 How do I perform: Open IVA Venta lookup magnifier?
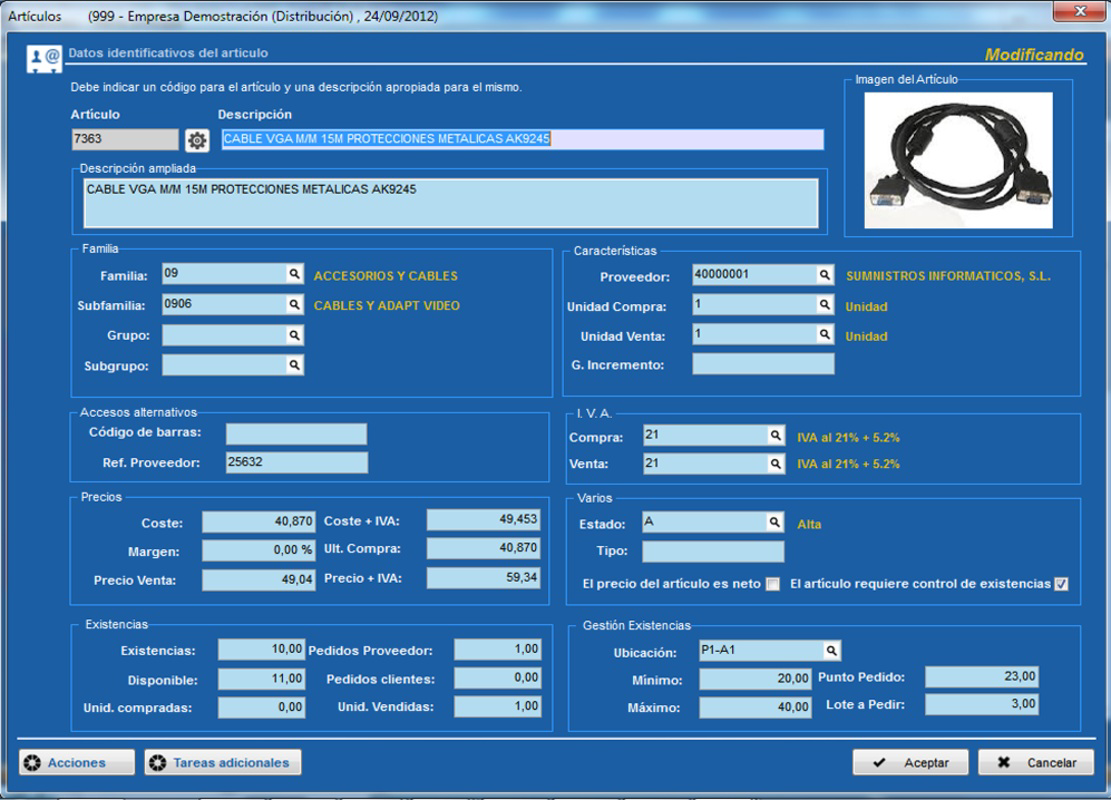coord(775,463)
